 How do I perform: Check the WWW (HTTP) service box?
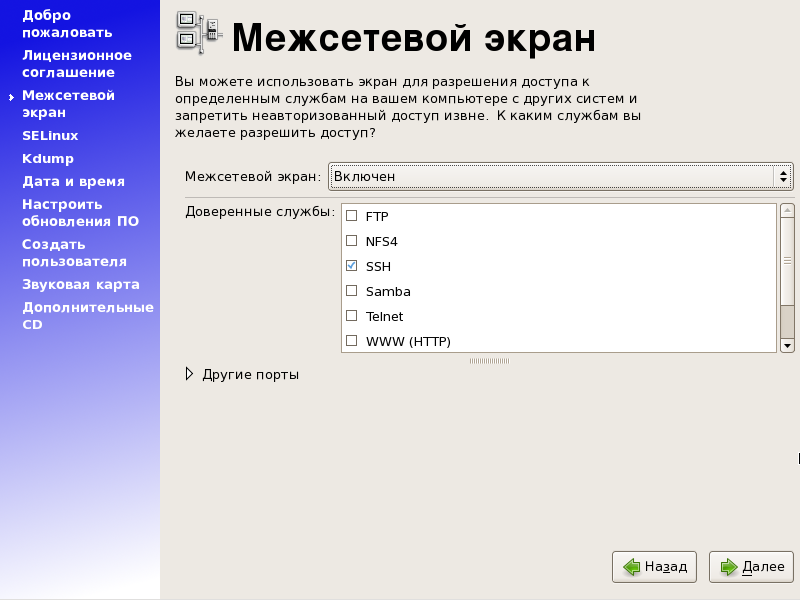351,341
